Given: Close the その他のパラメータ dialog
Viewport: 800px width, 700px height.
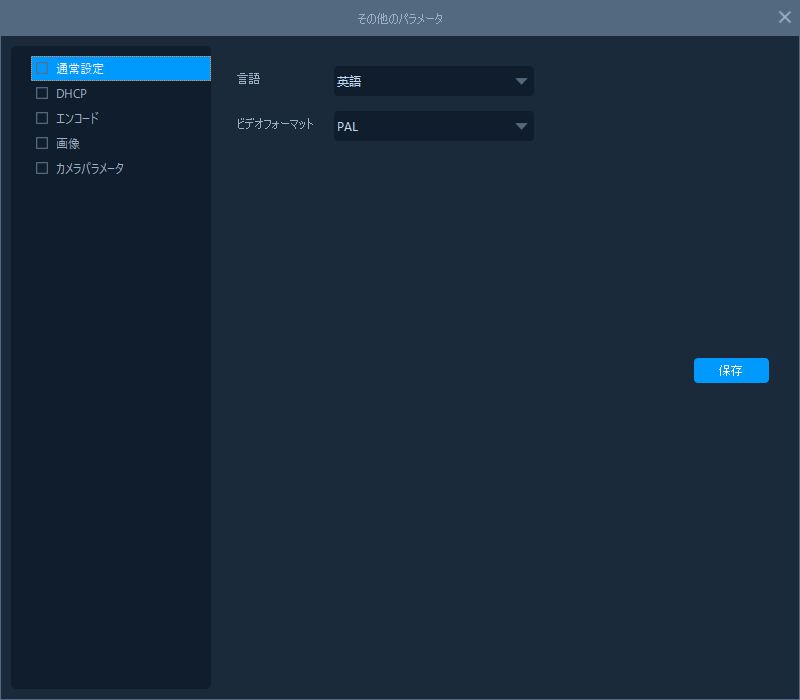Looking at the screenshot, I should (x=785, y=17).
